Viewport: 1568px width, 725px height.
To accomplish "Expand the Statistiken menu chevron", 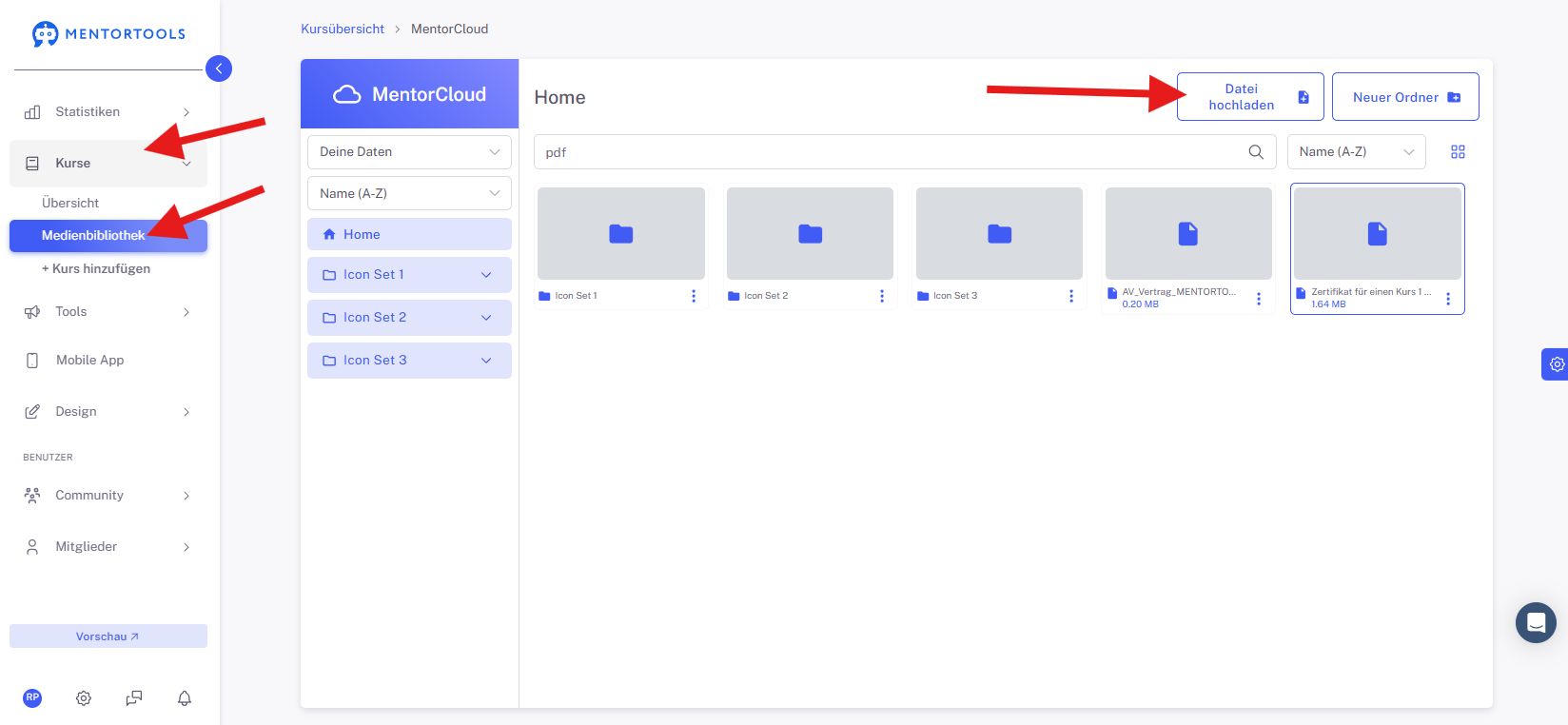I will tap(186, 112).
